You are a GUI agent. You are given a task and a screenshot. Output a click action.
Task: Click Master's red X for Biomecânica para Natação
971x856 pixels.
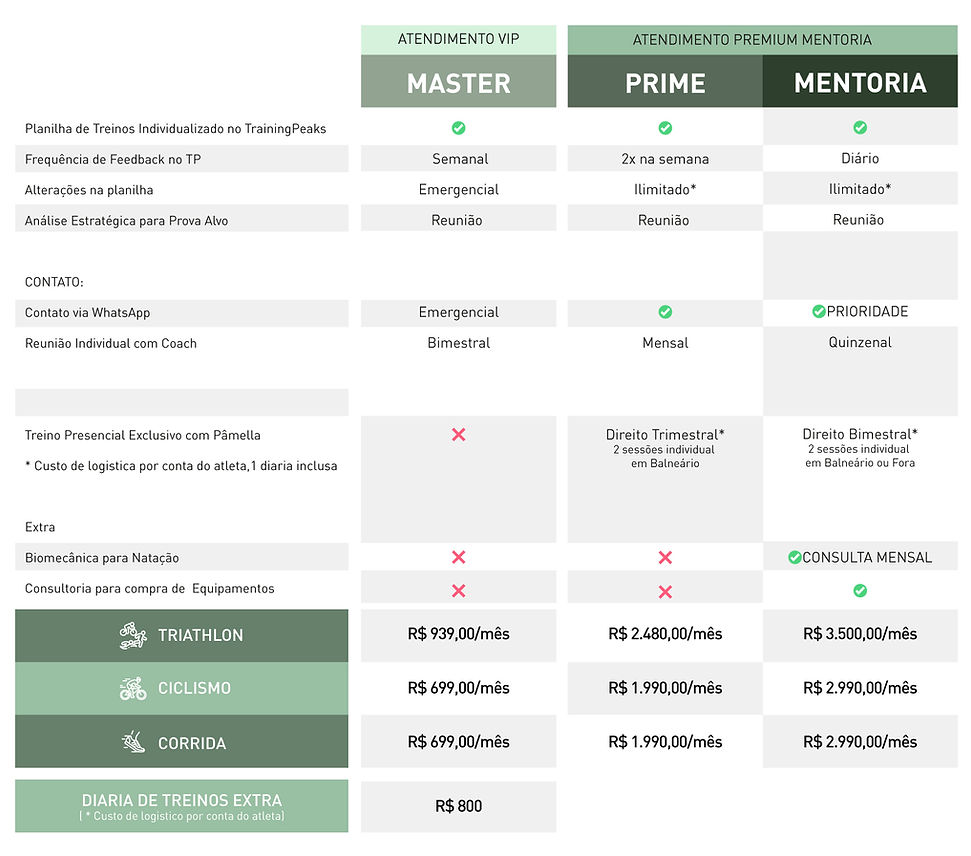(x=458, y=558)
